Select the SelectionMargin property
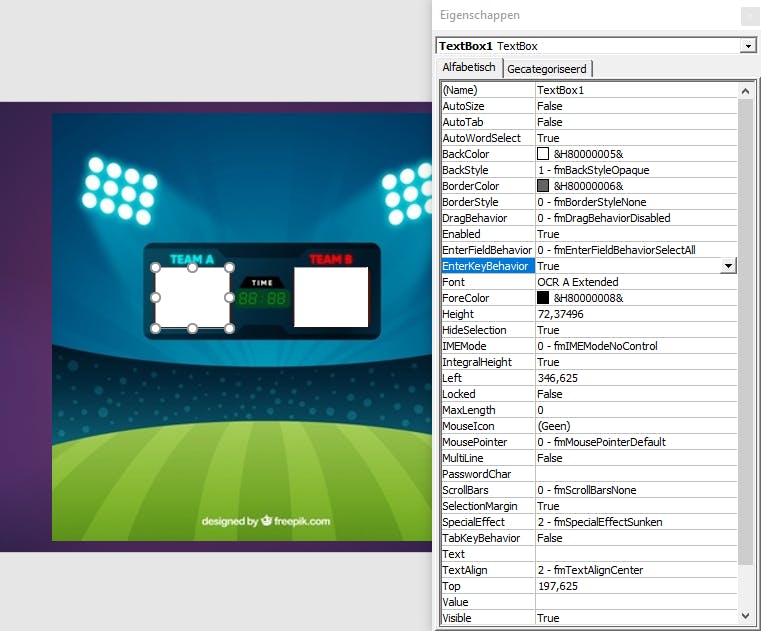 [x=488, y=507]
